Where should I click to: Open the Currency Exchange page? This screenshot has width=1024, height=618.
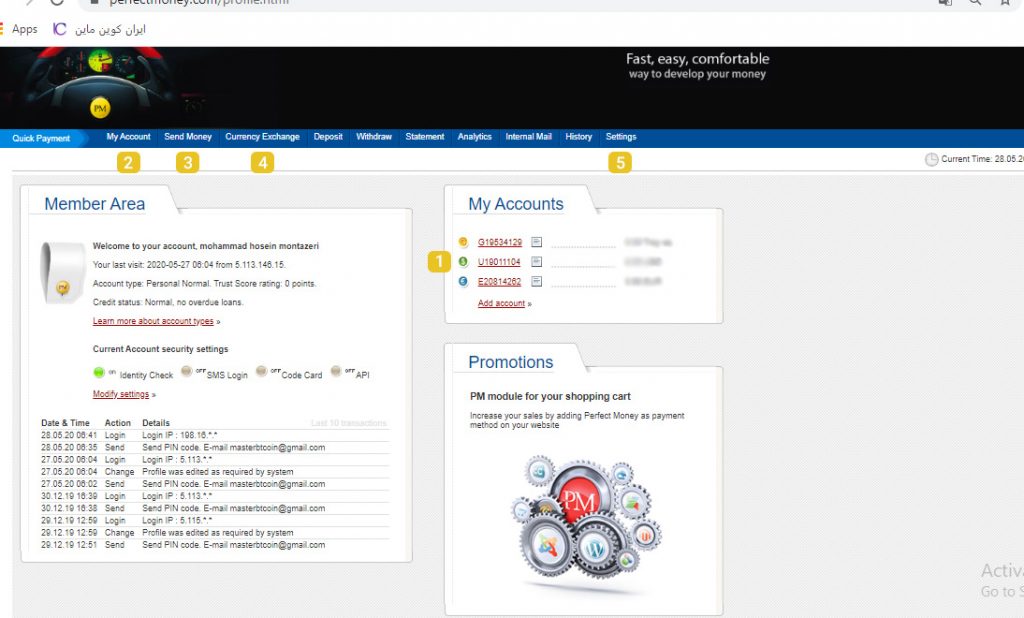263,137
